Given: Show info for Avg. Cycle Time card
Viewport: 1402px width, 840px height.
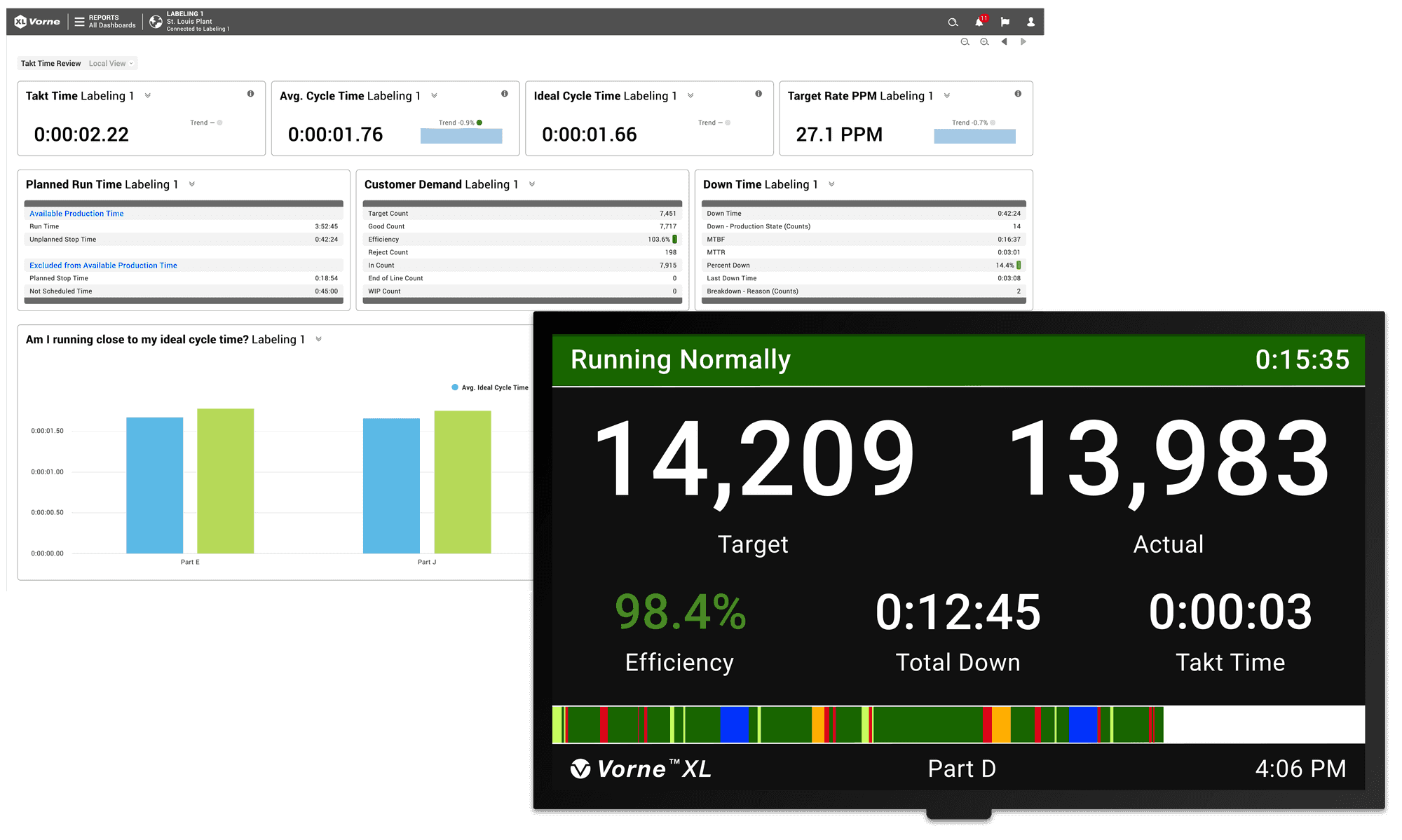Looking at the screenshot, I should pyautogui.click(x=504, y=94).
